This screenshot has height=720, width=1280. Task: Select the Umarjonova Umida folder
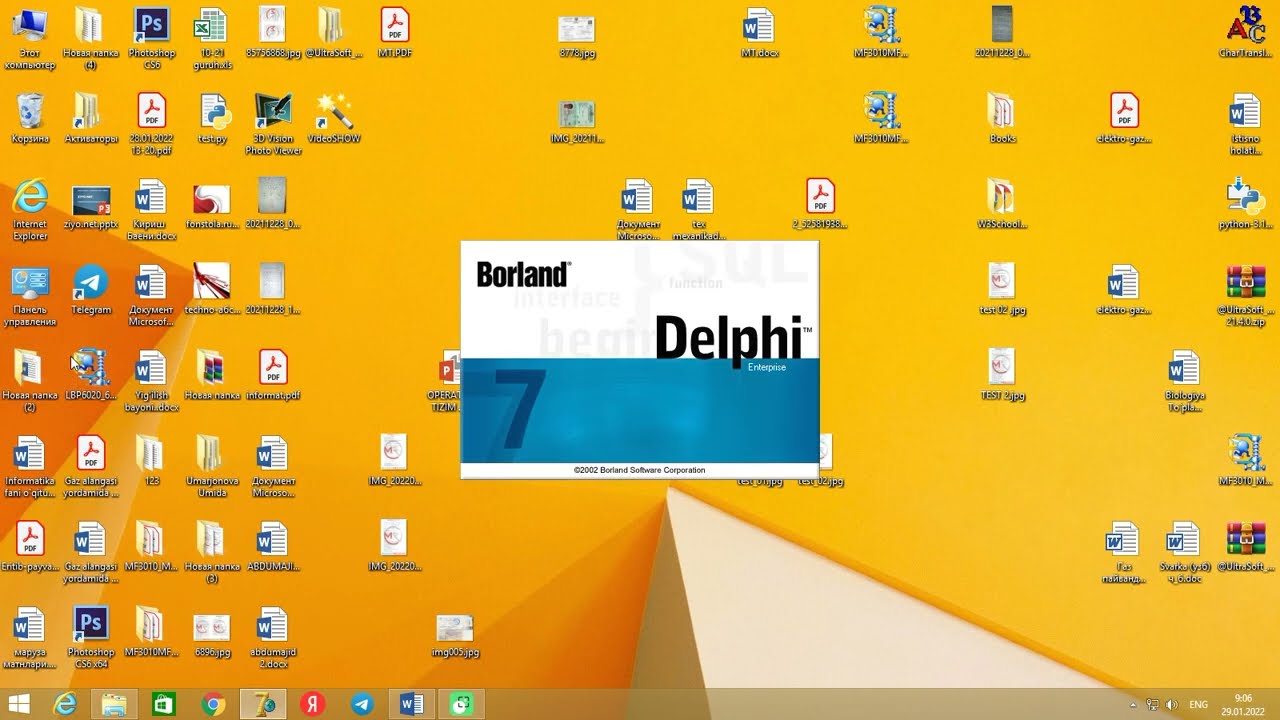coord(213,467)
